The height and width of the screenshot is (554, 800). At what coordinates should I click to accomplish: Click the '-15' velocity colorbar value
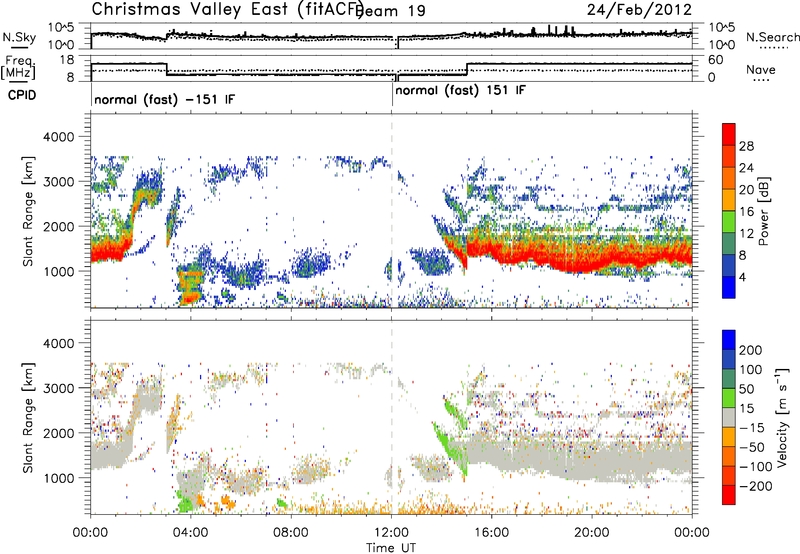tap(752, 428)
